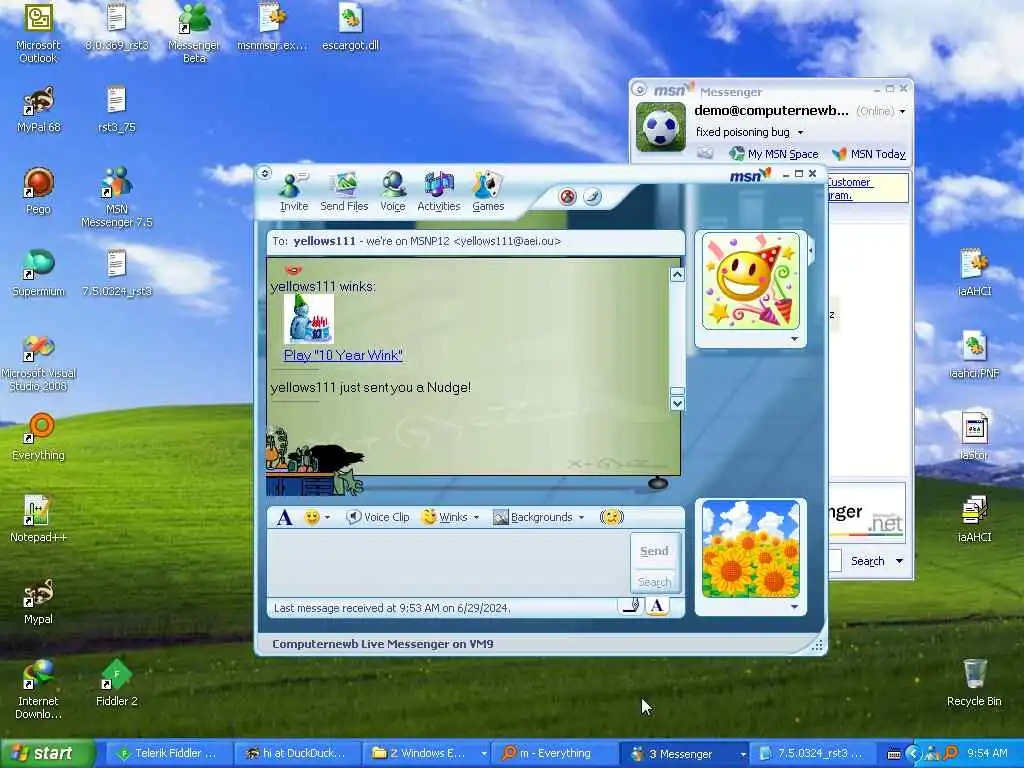The width and height of the screenshot is (1024, 768).
Task: Open the font formatting A button
Action: [x=284, y=517]
